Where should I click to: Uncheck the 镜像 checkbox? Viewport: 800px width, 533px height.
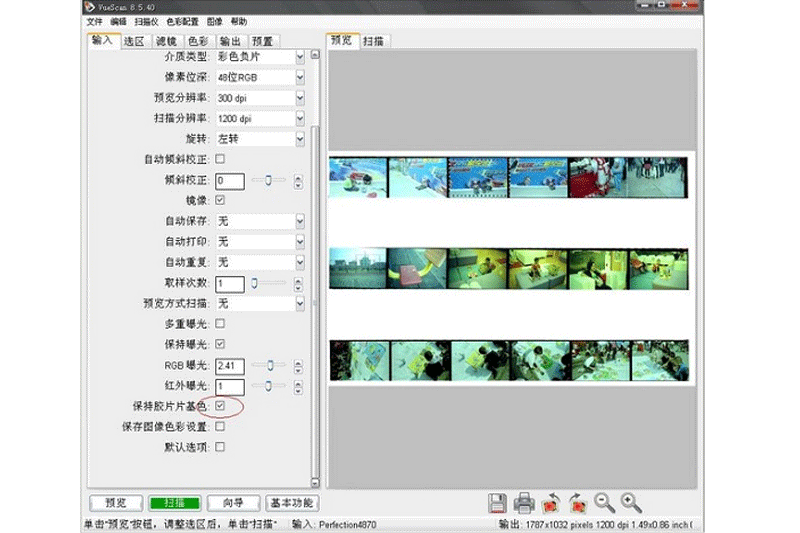(220, 200)
